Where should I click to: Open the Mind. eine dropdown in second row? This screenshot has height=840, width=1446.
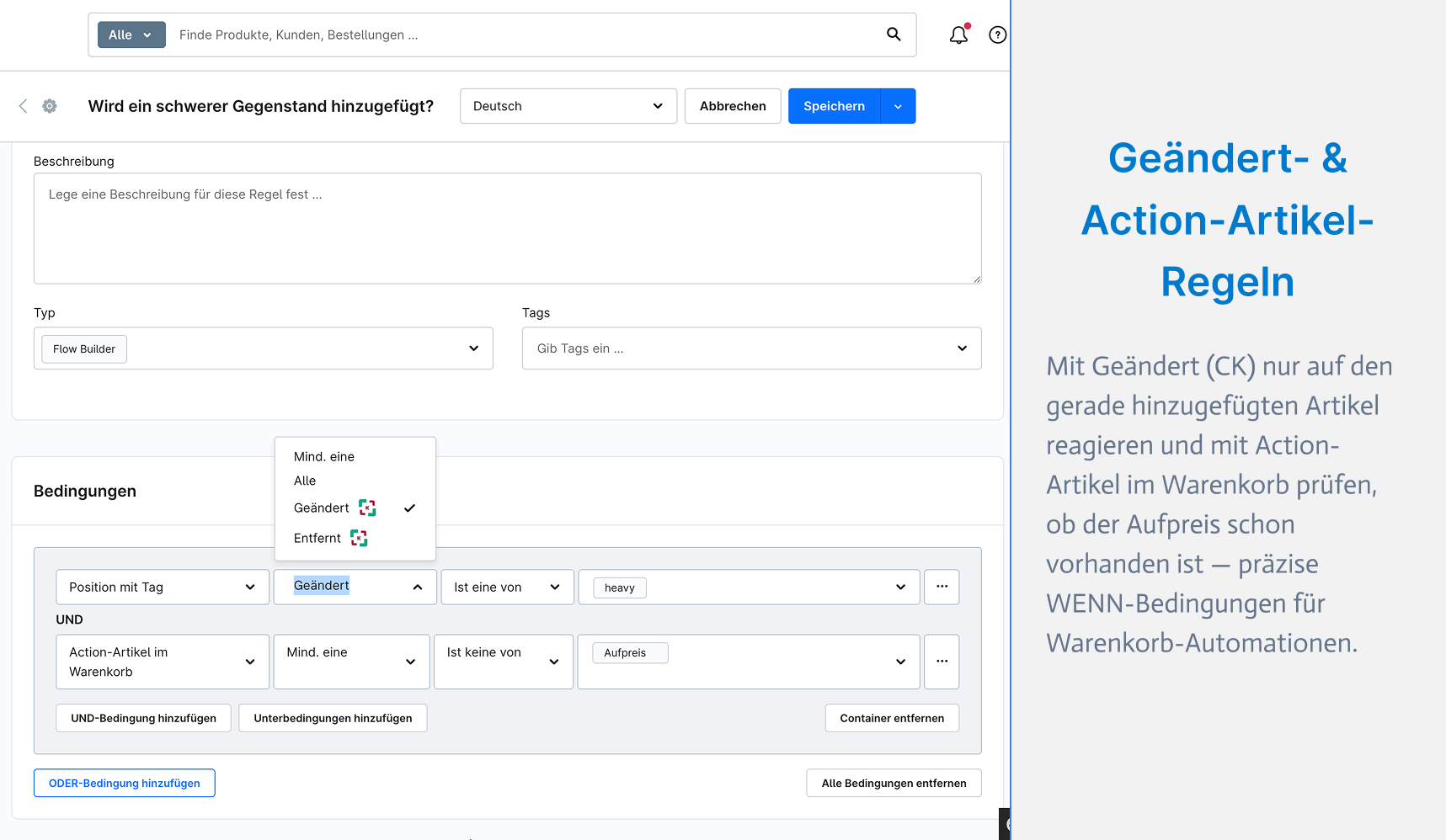(352, 662)
